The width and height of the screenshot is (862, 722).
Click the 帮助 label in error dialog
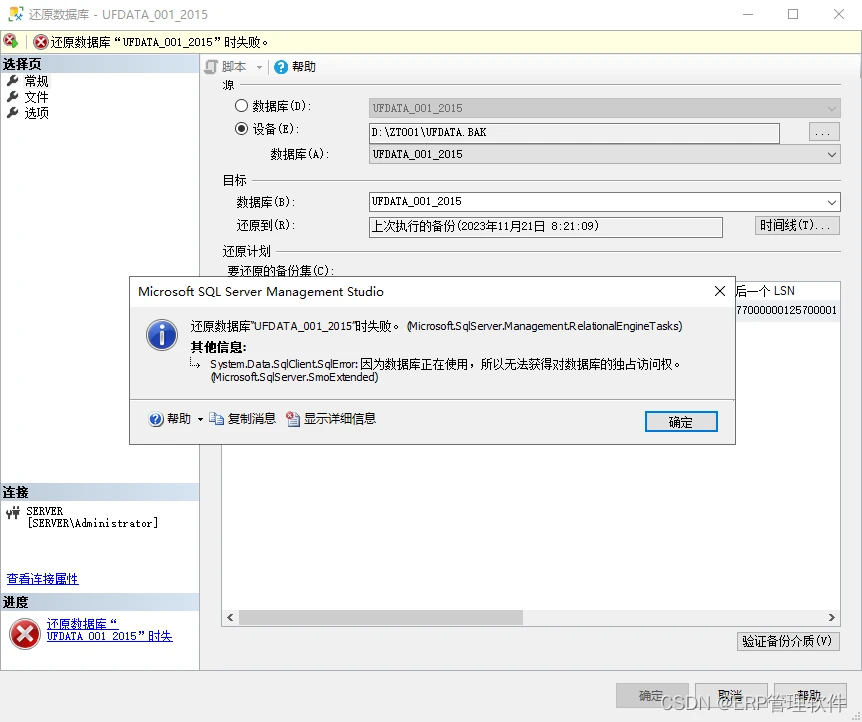[179, 419]
